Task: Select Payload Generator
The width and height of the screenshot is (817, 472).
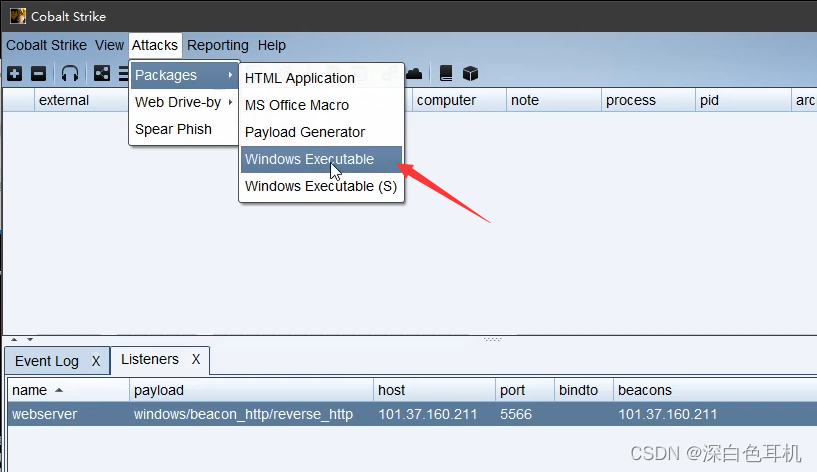Action: 321,132
